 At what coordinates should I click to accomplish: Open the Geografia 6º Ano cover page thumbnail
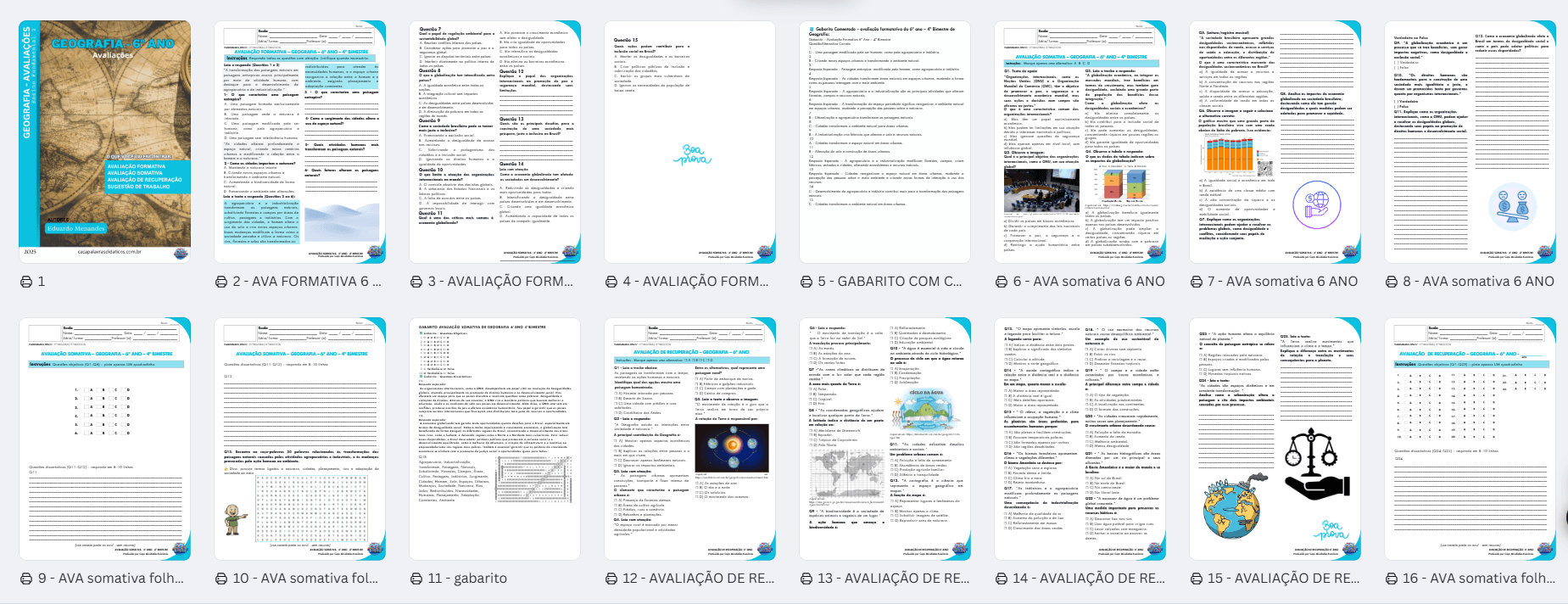(x=104, y=142)
